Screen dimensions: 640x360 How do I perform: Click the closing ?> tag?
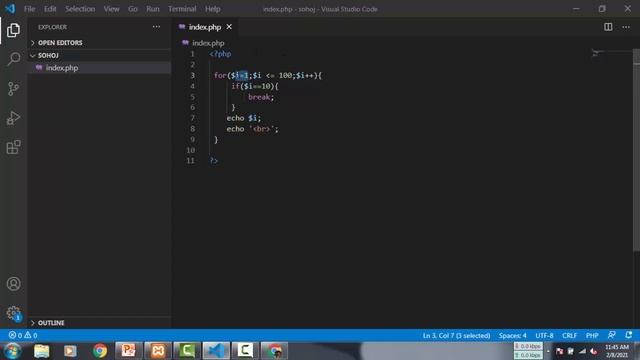tap(214, 161)
